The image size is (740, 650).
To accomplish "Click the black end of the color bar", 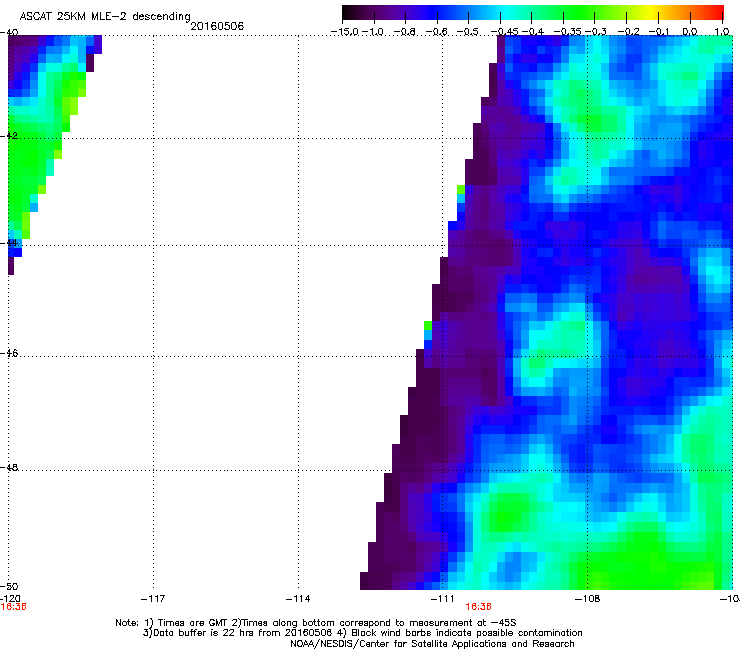I will tap(348, 12).
